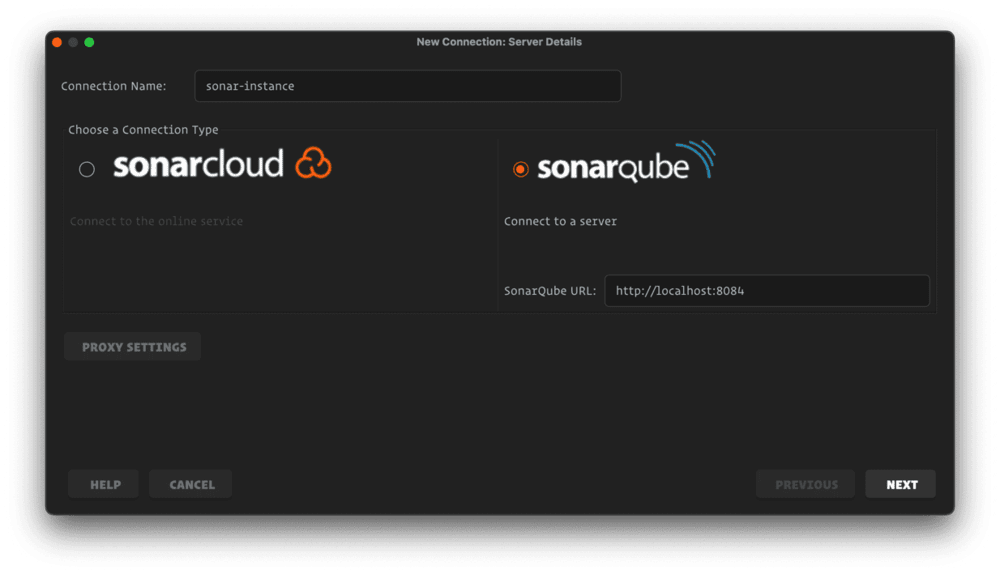The image size is (1000, 575).
Task: Click the sonarcloud logo text
Action: coord(198,165)
